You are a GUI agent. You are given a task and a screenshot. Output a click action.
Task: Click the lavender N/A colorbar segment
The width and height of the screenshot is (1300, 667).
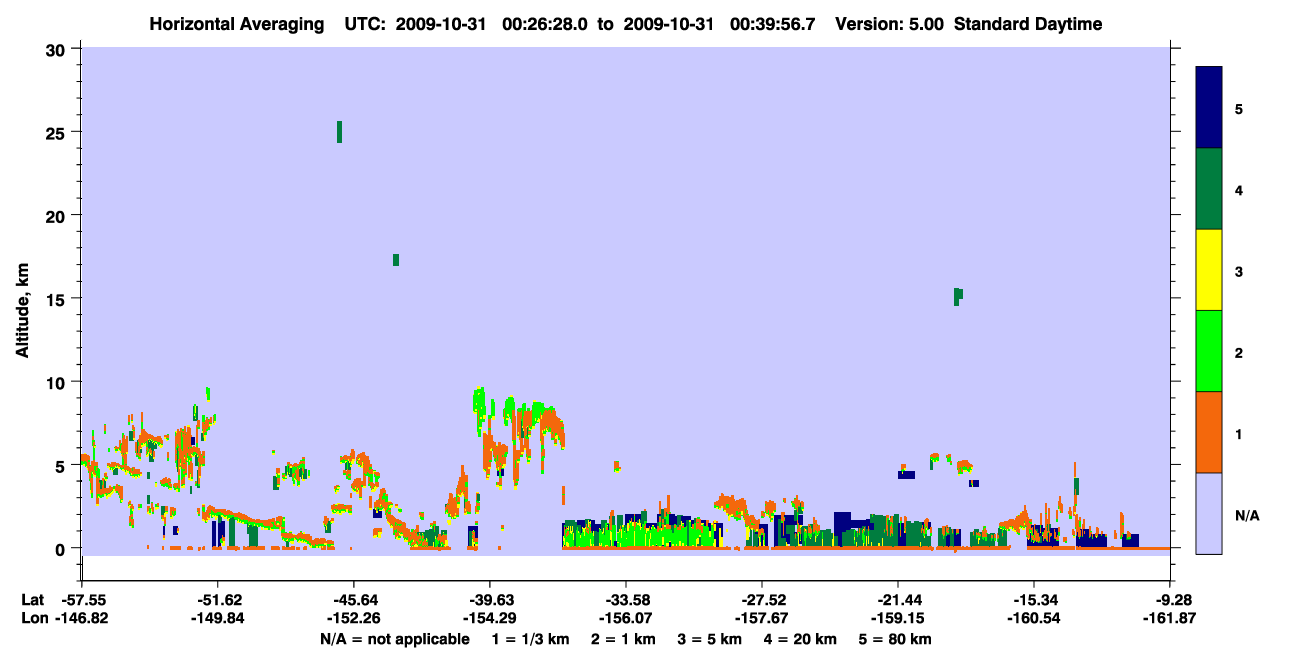(1209, 513)
